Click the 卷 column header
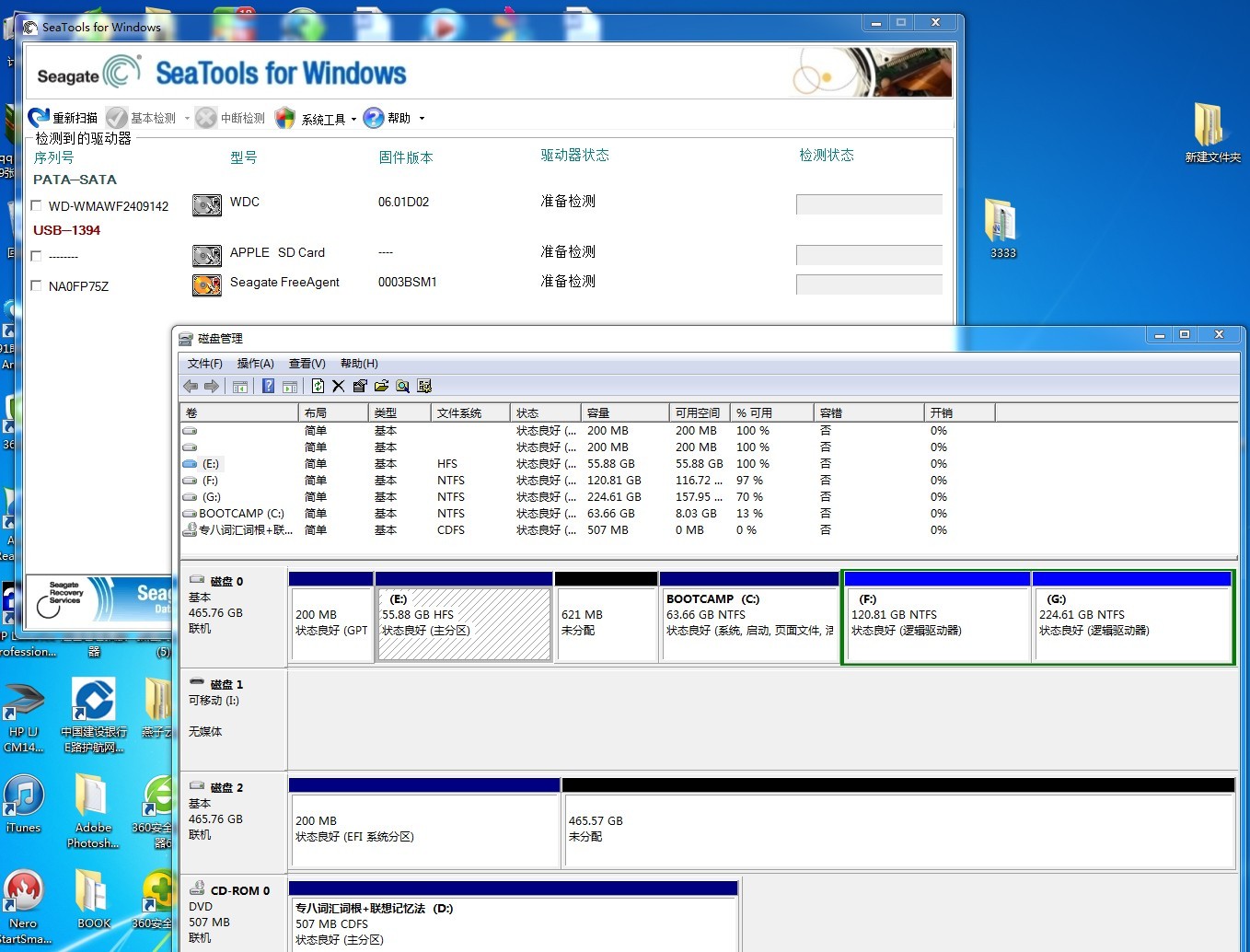This screenshot has height=952, width=1250. (239, 412)
